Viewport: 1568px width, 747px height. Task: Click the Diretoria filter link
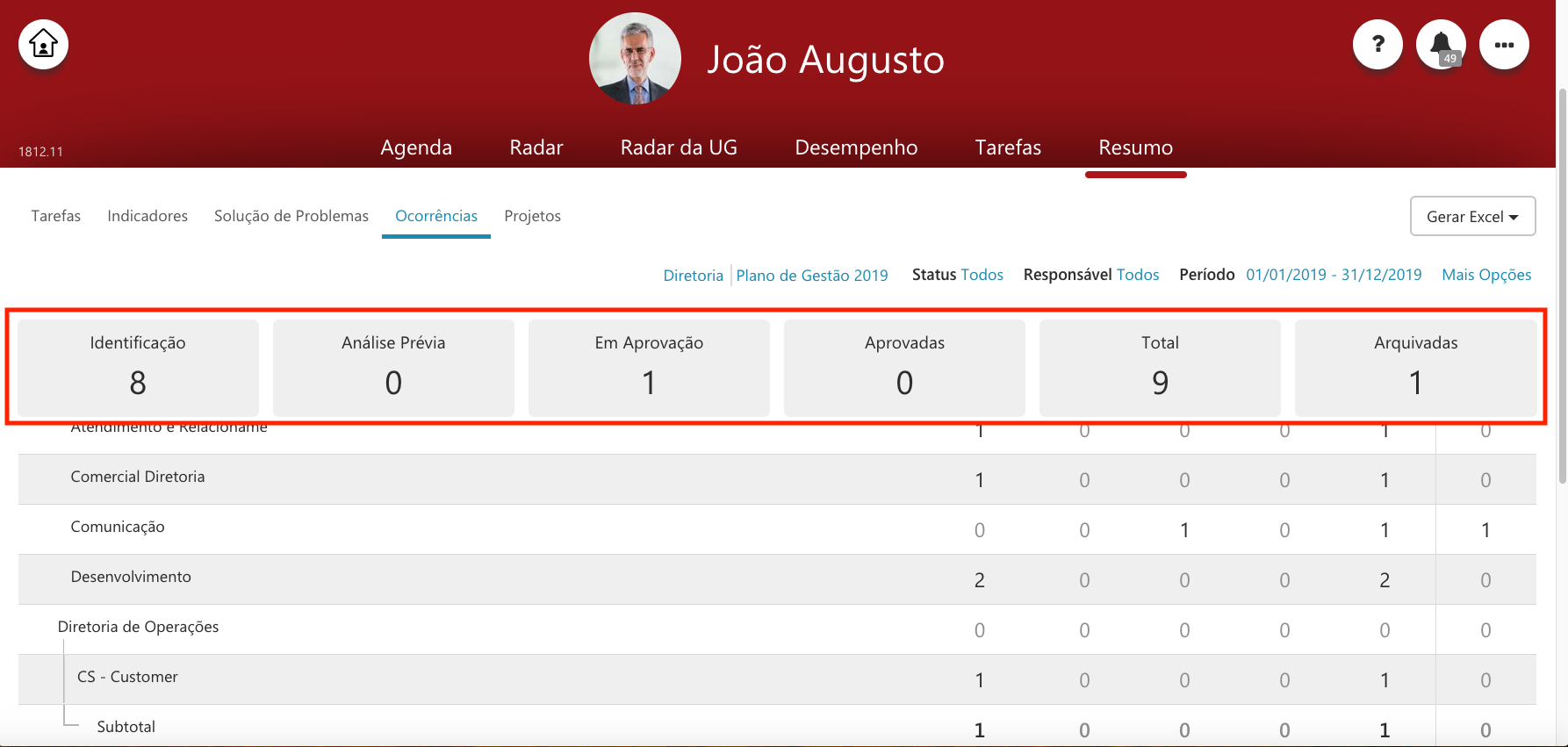(x=693, y=276)
